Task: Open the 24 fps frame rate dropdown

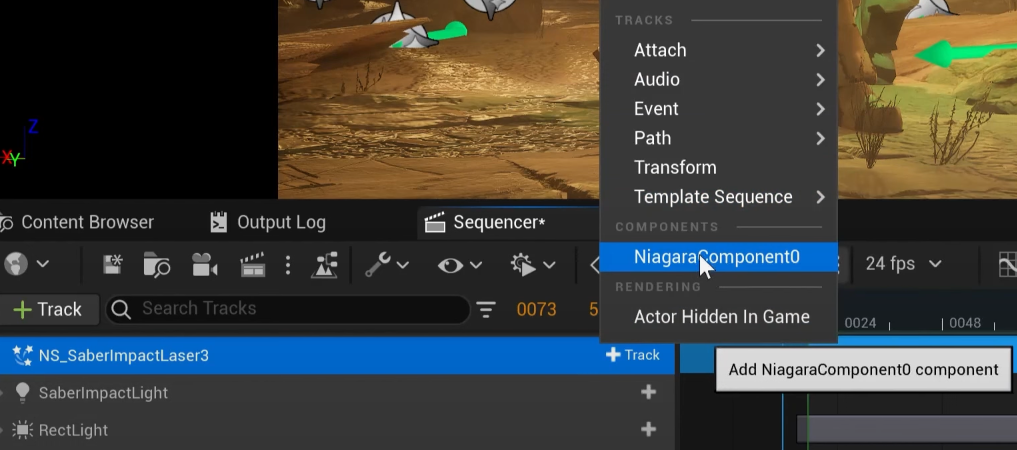Action: (903, 264)
